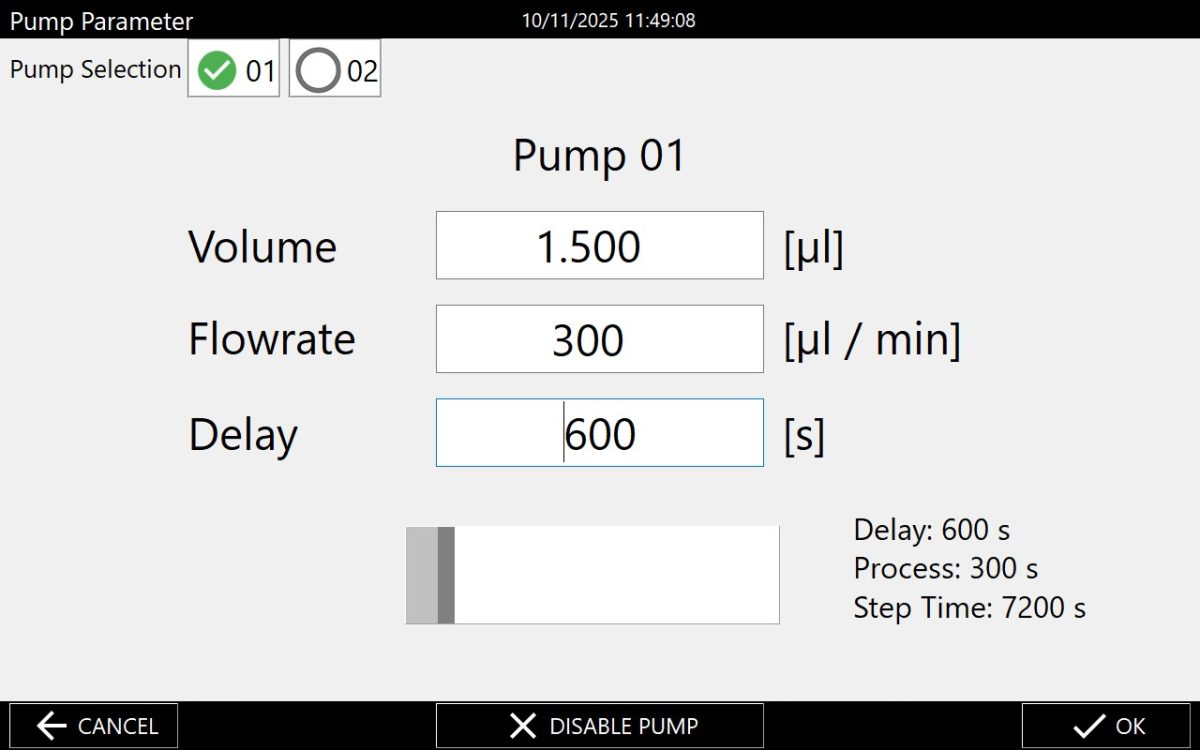This screenshot has width=1200, height=750.
Task: Click the back arrow icon on Cancel
Action: click(52, 726)
